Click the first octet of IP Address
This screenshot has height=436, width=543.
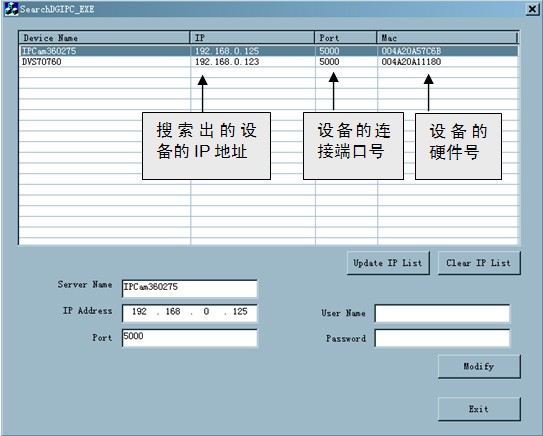pos(139,312)
